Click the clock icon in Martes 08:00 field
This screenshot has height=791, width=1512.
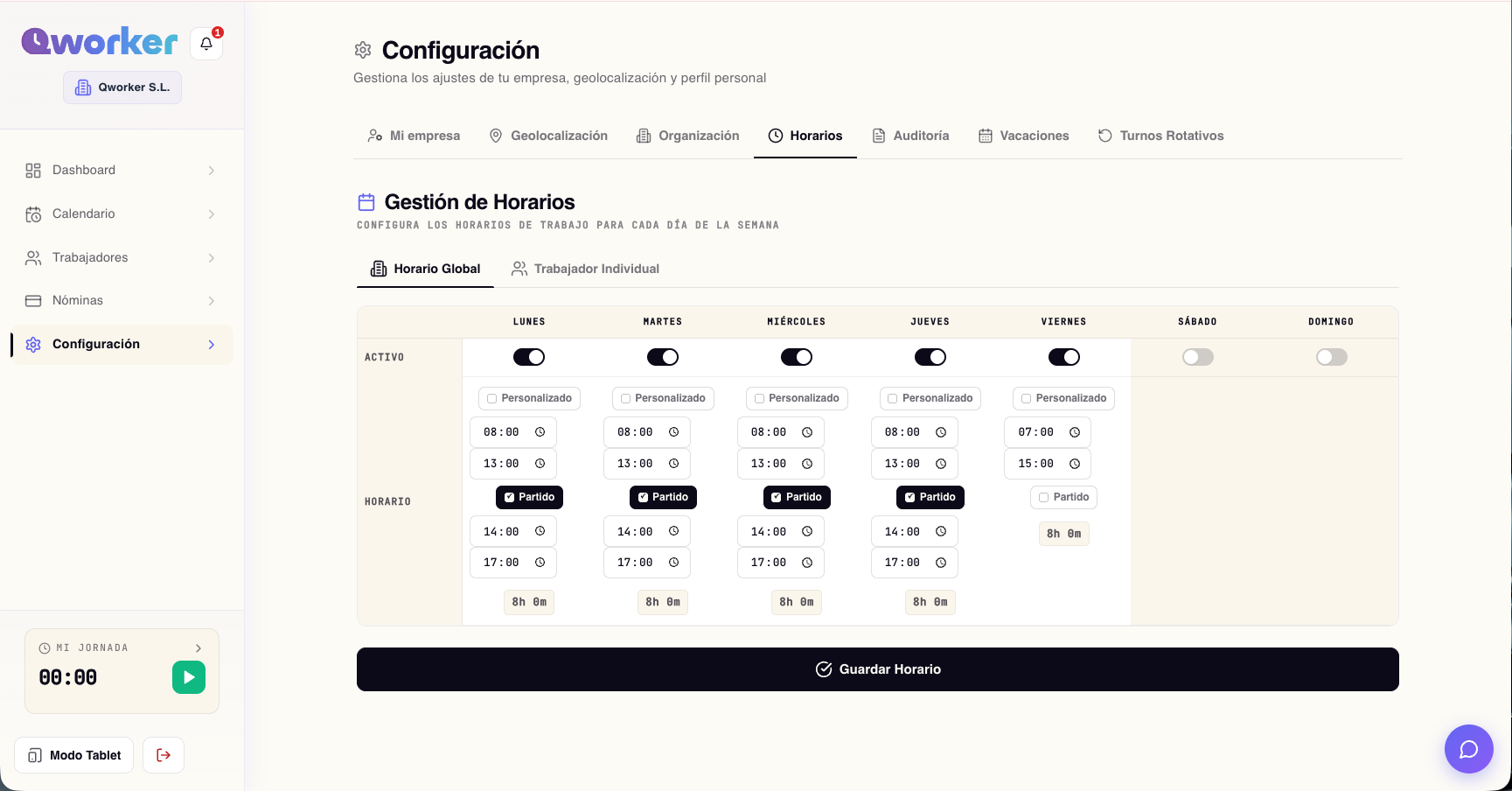coord(674,432)
